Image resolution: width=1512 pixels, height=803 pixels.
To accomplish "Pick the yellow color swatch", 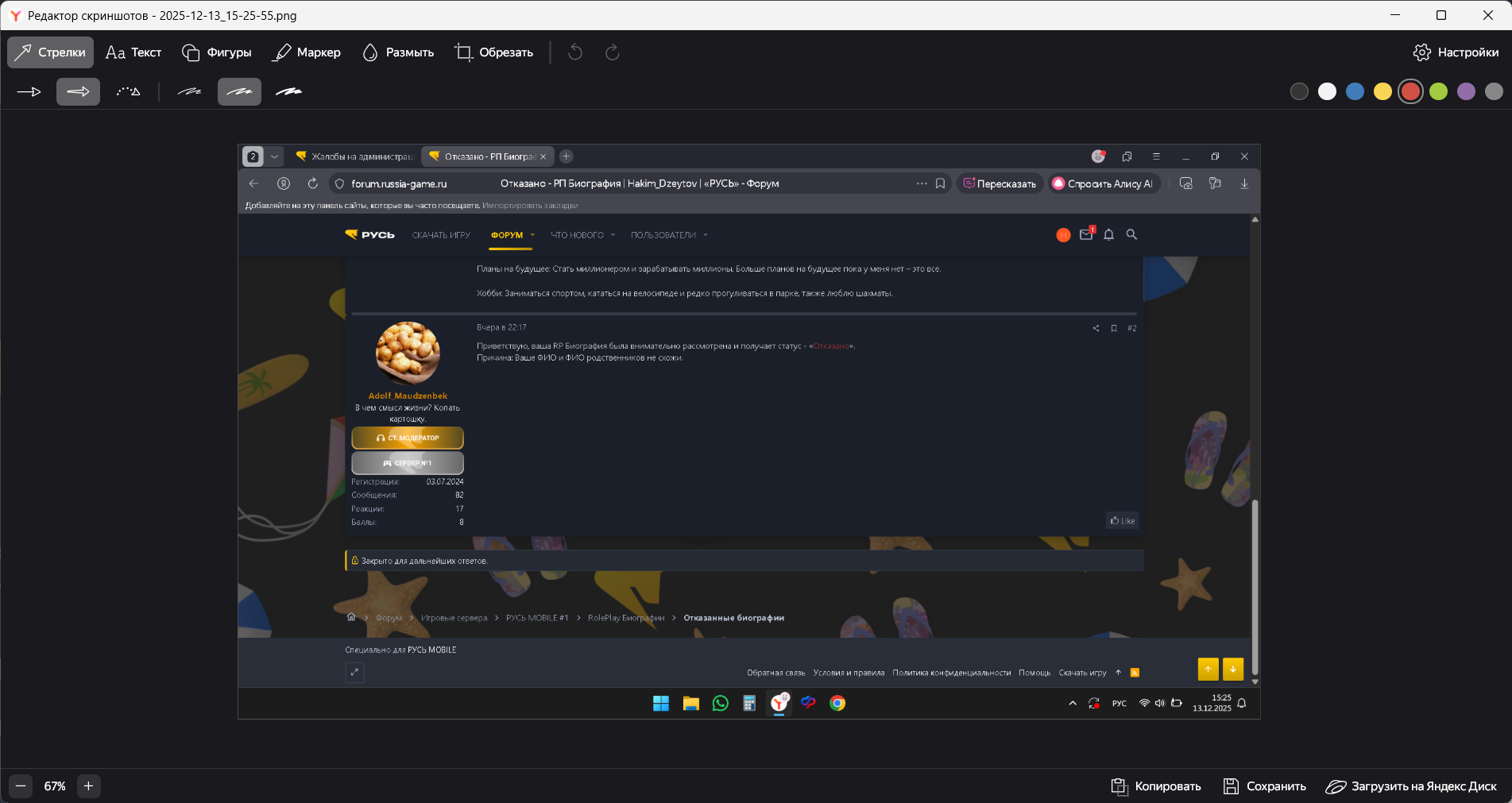I will tap(1382, 91).
